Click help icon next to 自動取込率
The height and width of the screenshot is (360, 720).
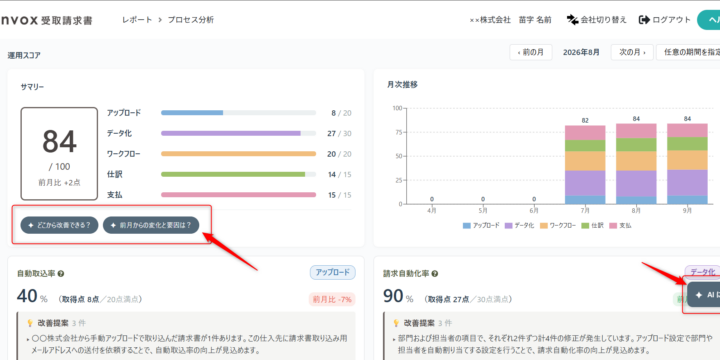pyautogui.click(x=61, y=274)
